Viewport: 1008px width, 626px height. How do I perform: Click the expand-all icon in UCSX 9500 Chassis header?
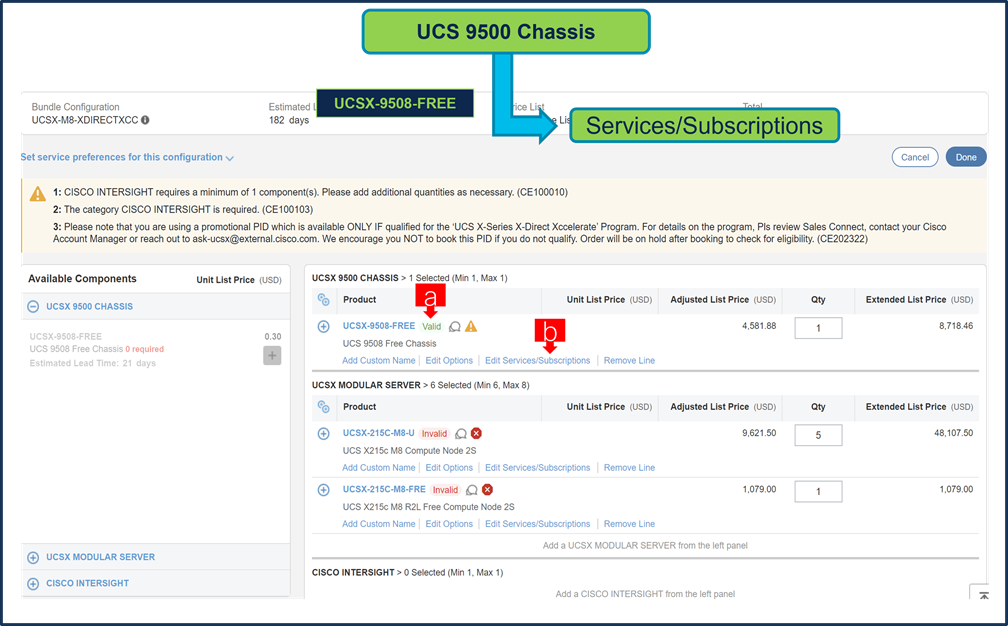coord(323,300)
